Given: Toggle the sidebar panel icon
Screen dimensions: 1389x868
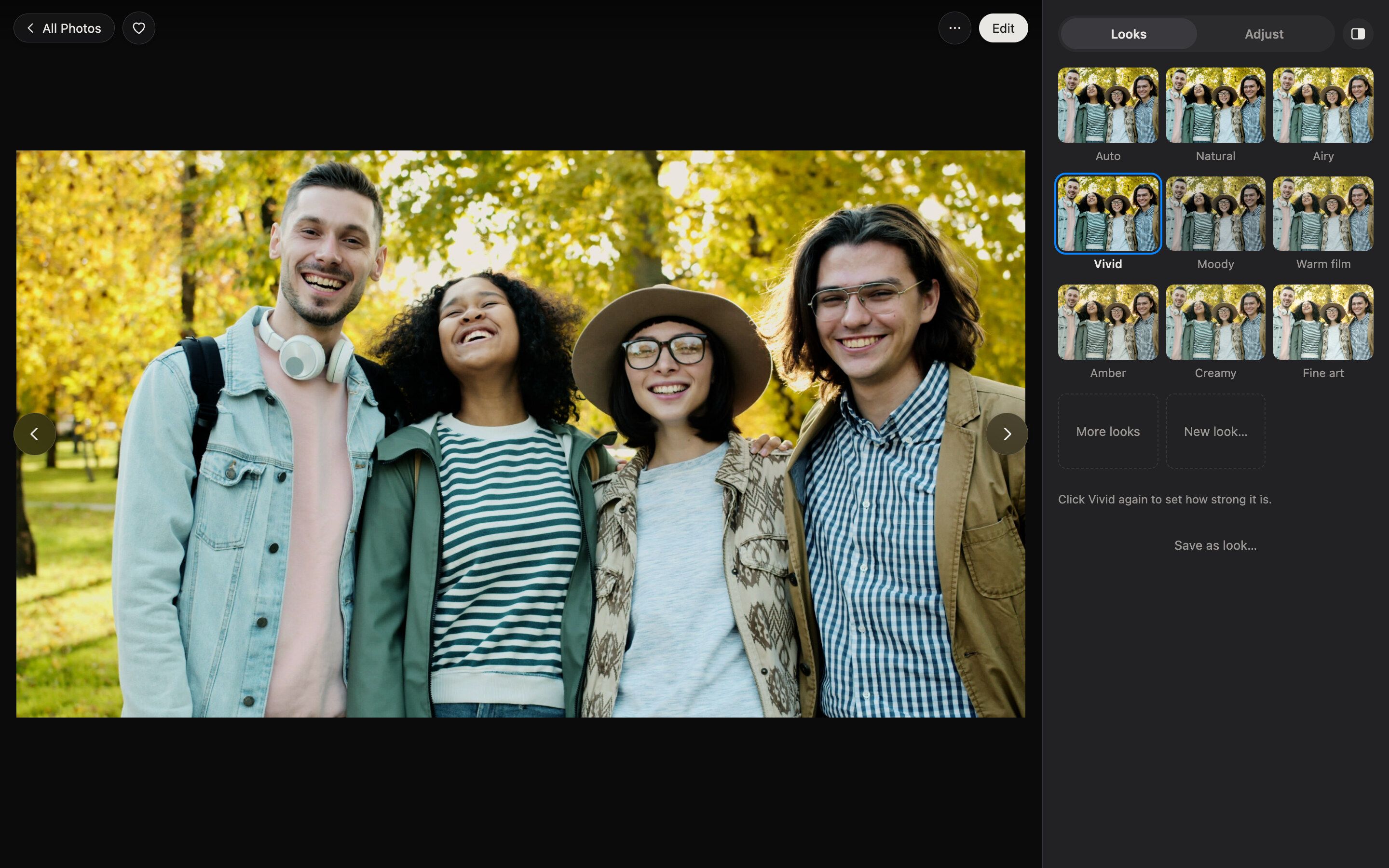Looking at the screenshot, I should point(1358,34).
